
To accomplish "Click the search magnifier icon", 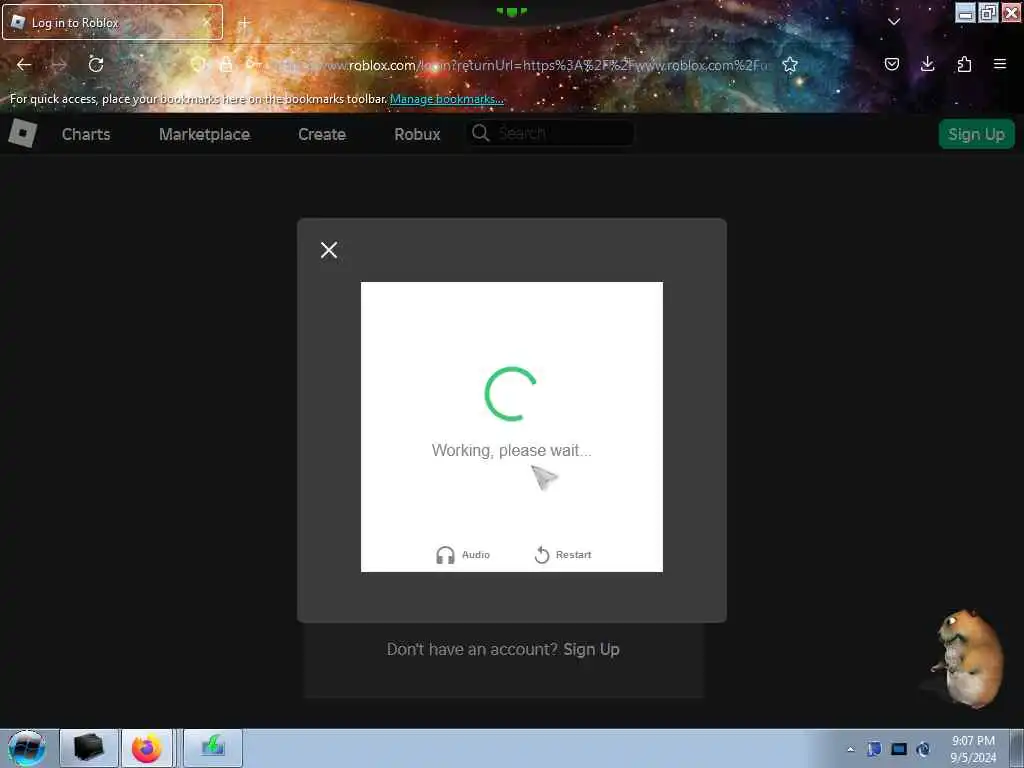I will [x=481, y=133].
